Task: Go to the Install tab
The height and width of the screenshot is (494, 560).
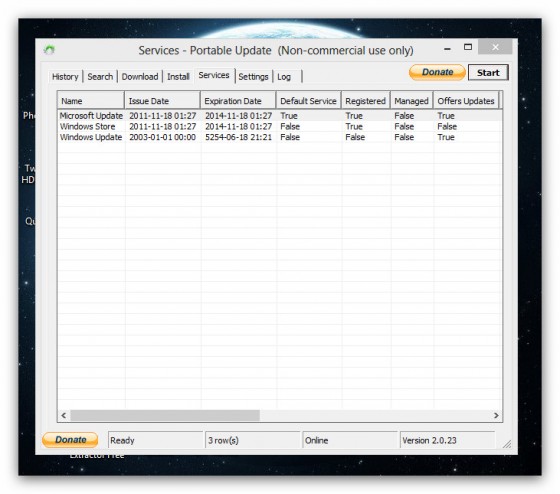Action: pos(178,76)
